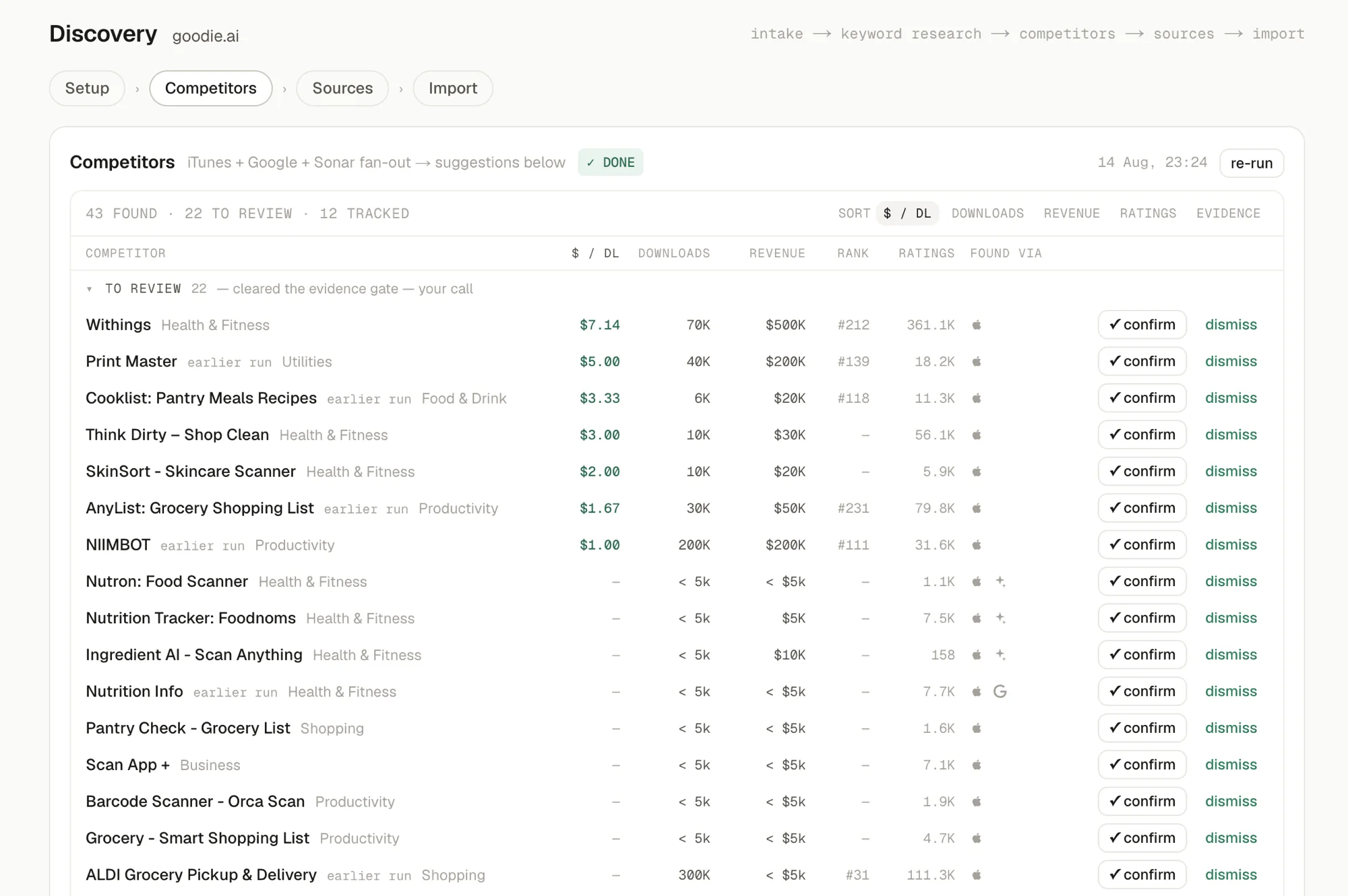Viewport: 1348px width, 896px height.
Task: Sort by $ / DL
Action: tap(907, 214)
